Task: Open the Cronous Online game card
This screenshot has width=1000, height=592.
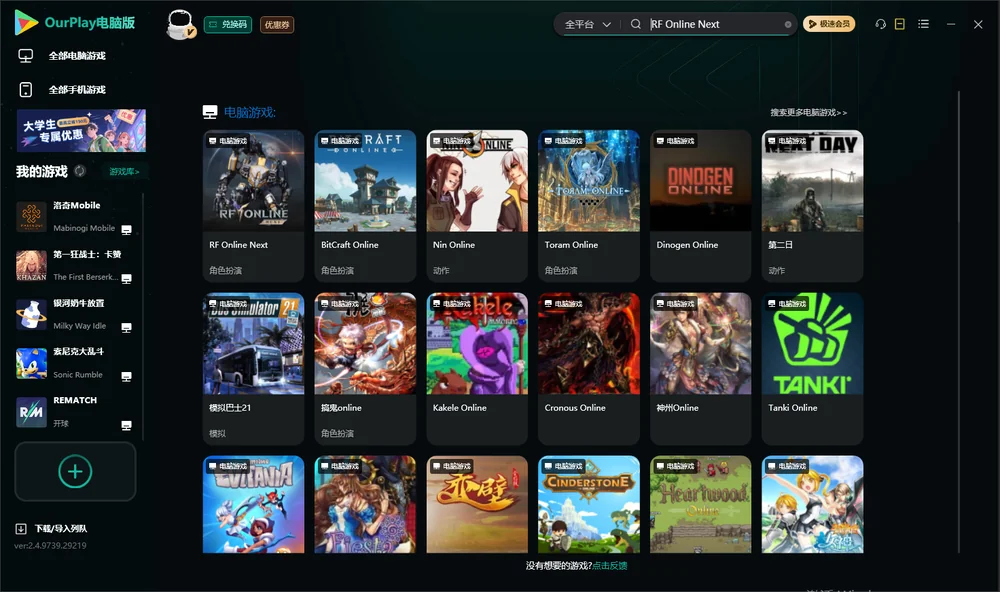Action: tap(589, 369)
